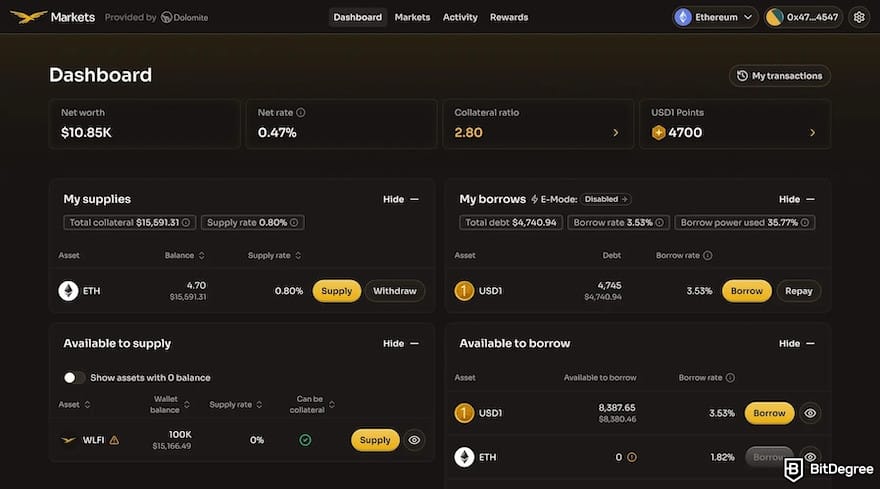Expand the USD1 Points card arrow
The width and height of the screenshot is (880, 489).
pos(812,132)
